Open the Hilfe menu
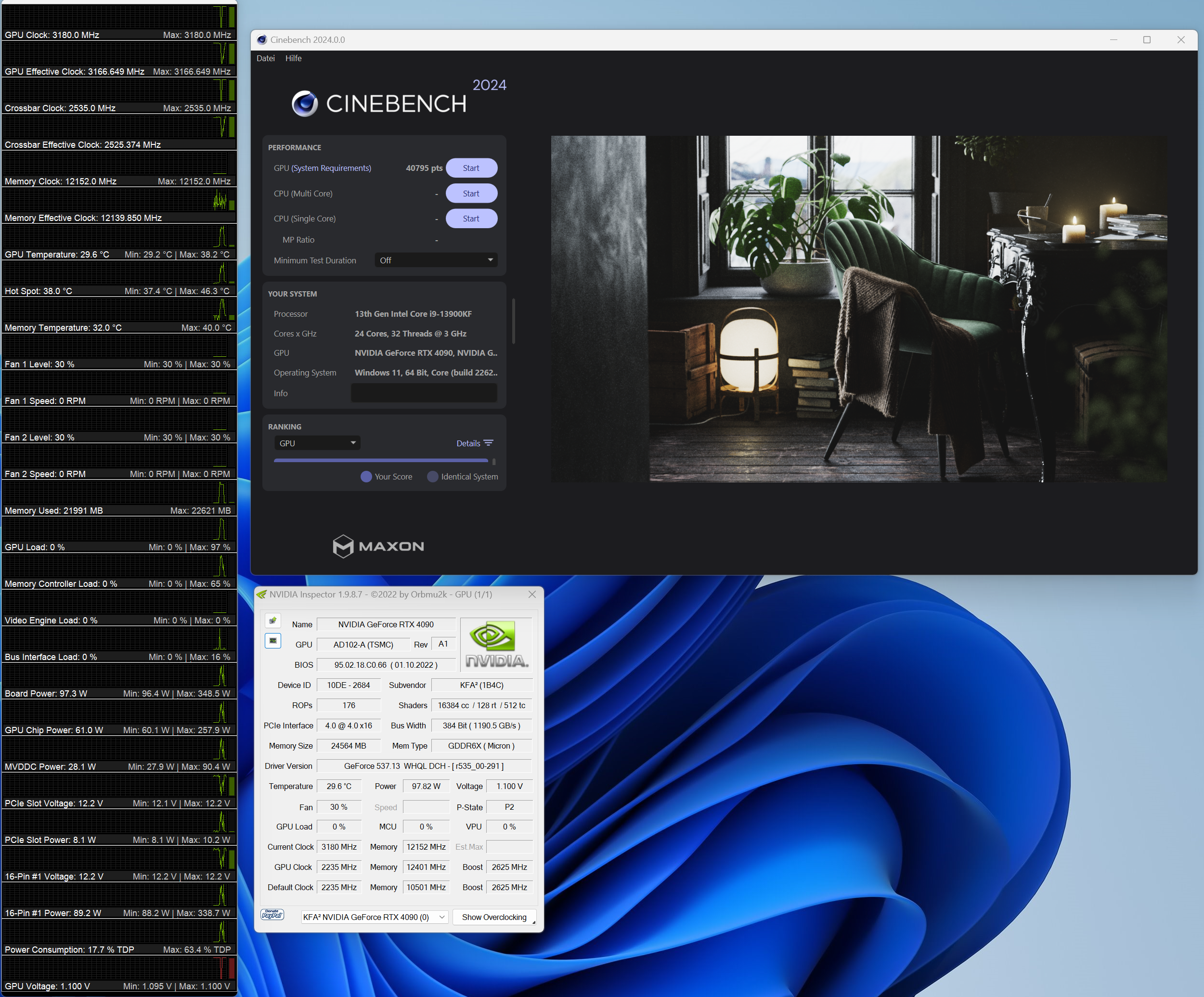Image resolution: width=1204 pixels, height=997 pixels. click(294, 58)
